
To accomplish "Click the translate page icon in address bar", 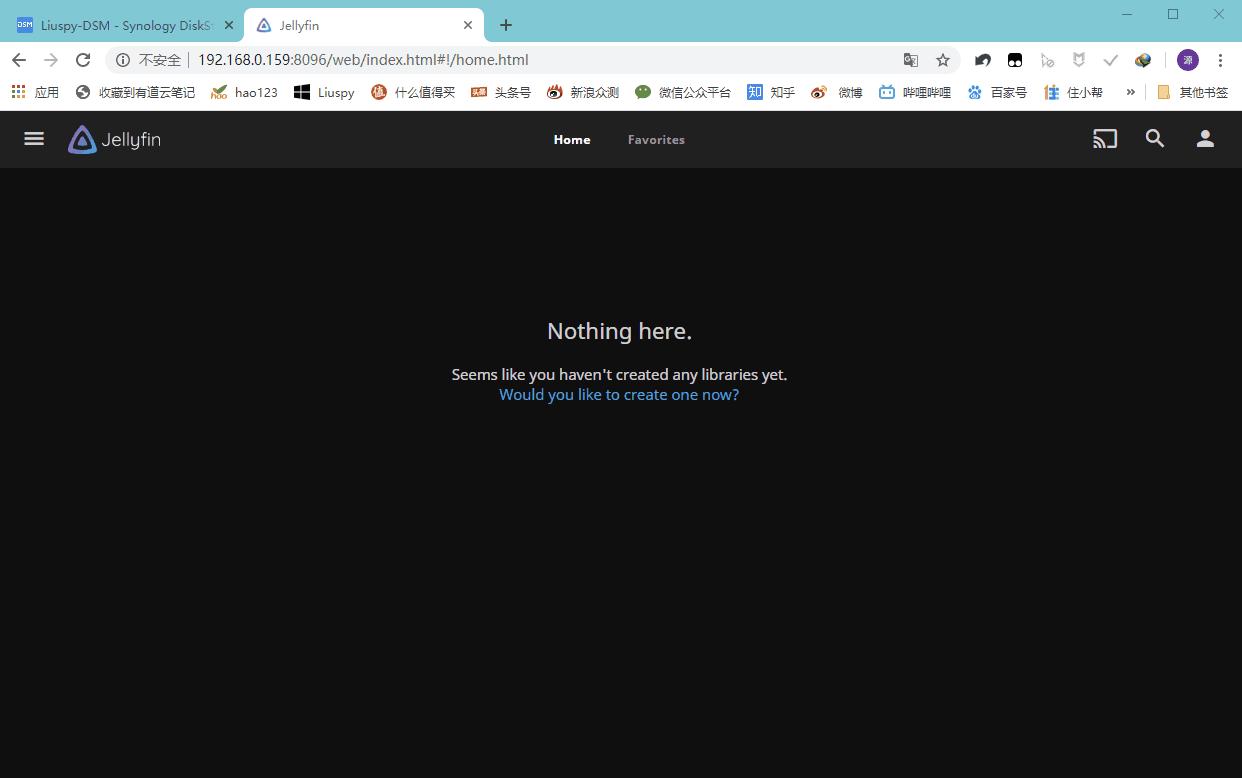I will (x=910, y=60).
